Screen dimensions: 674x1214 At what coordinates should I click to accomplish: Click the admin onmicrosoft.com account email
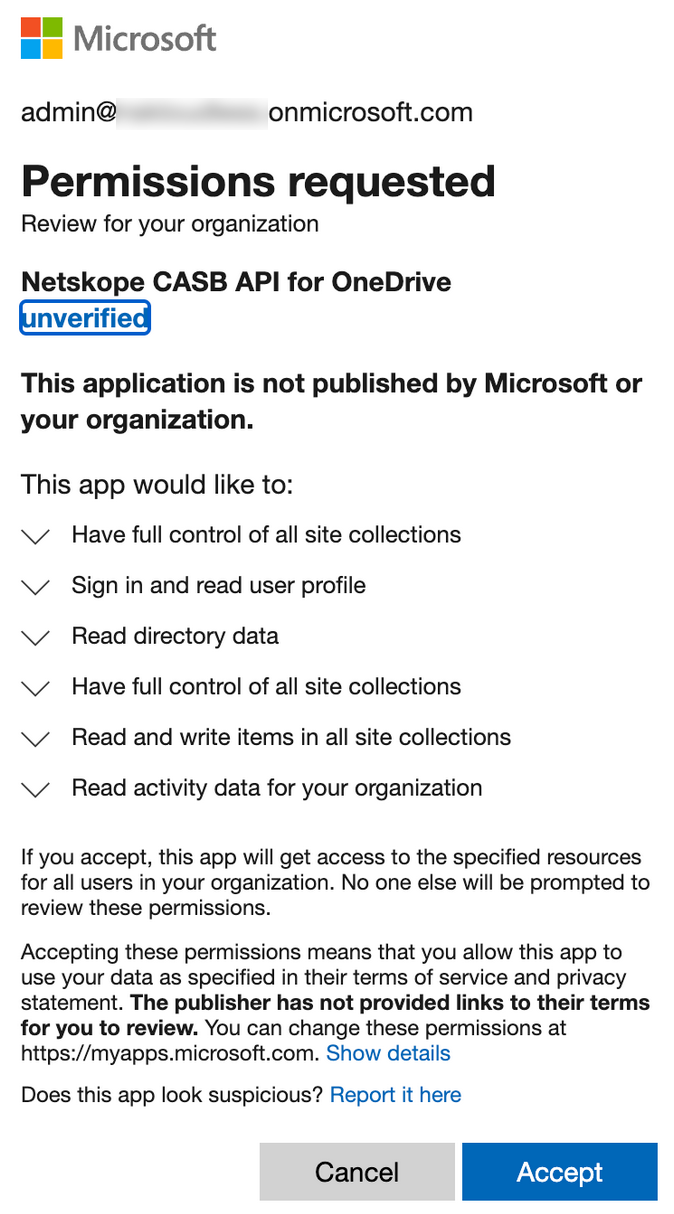247,112
